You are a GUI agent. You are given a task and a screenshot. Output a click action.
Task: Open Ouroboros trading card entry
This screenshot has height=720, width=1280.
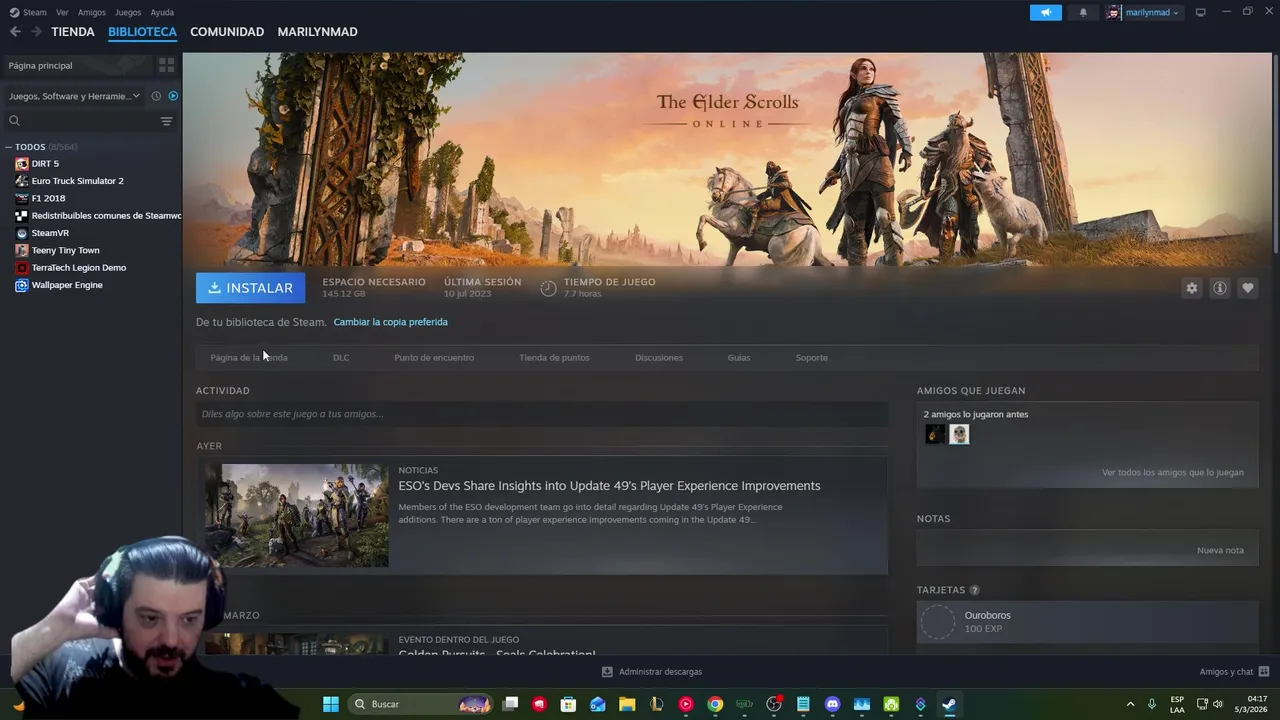click(1087, 622)
